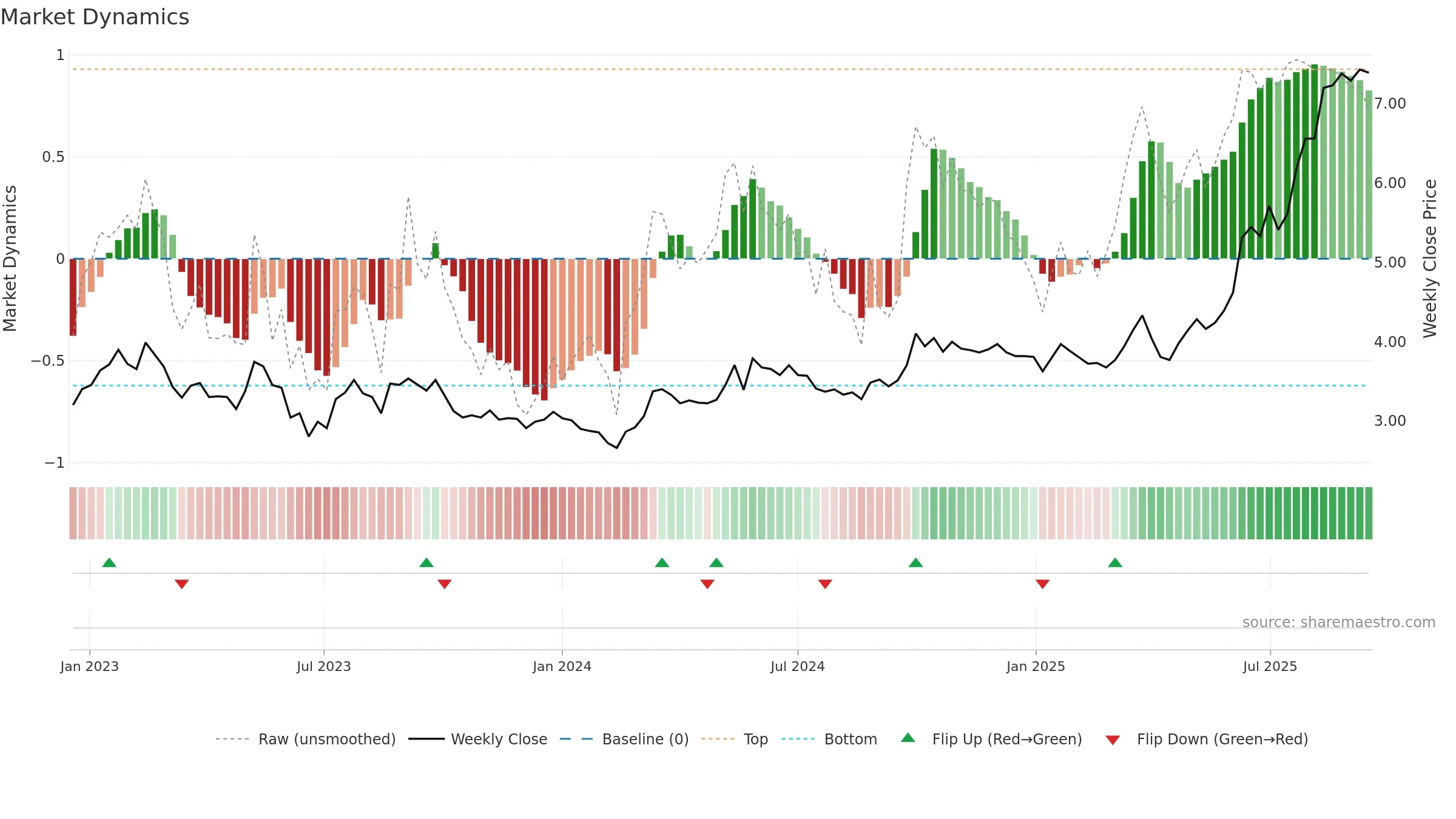Click the Jul 2023 axis label

[324, 666]
